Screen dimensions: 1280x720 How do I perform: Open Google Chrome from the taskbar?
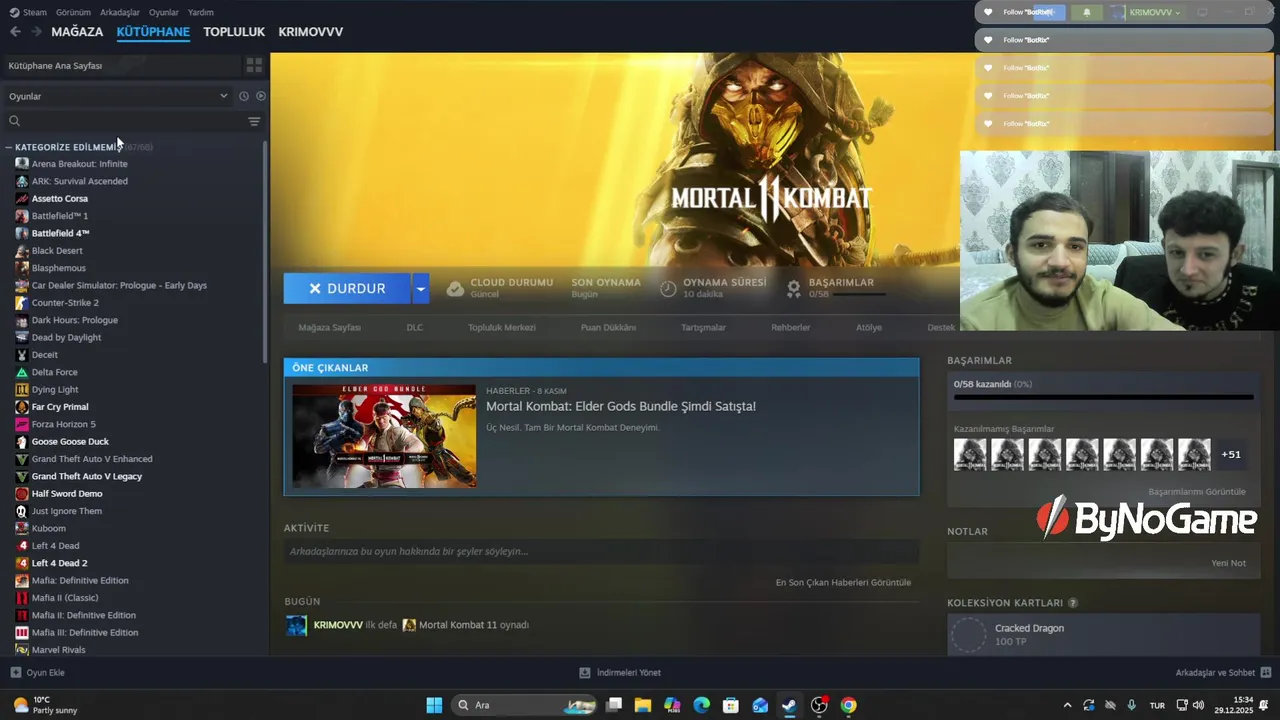point(848,705)
